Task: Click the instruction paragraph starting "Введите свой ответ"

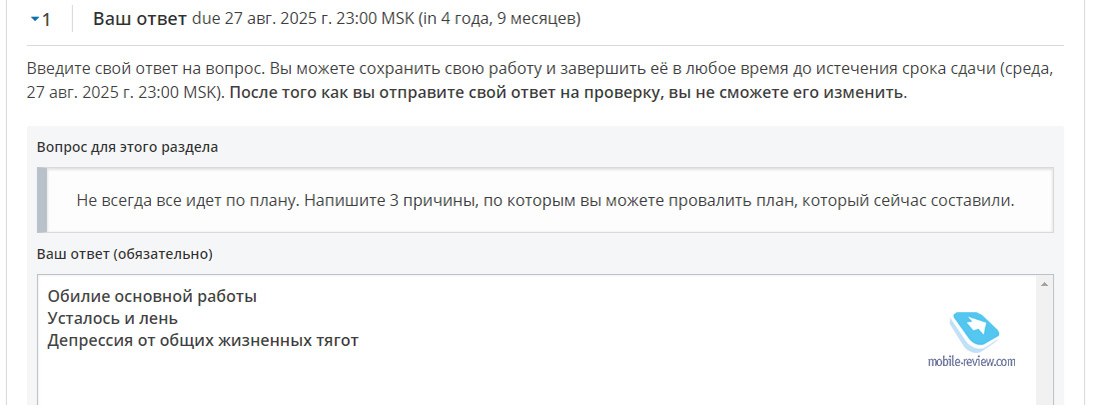Action: [x=540, y=81]
